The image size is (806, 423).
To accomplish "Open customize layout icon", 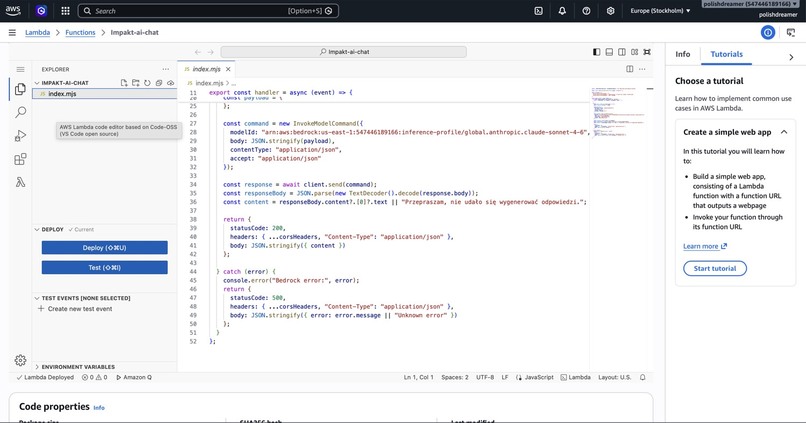I will coord(635,52).
